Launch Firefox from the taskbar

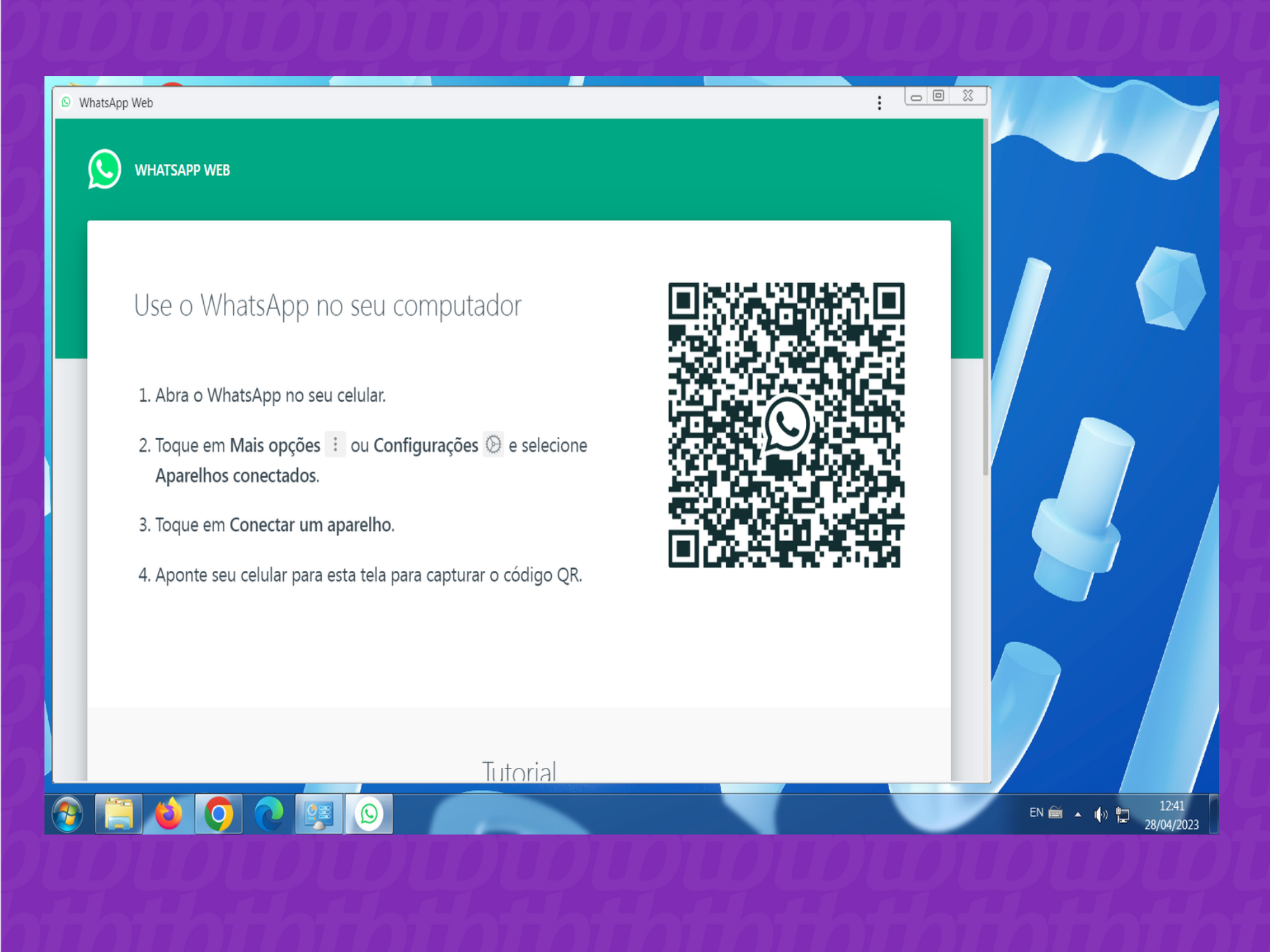[x=168, y=814]
